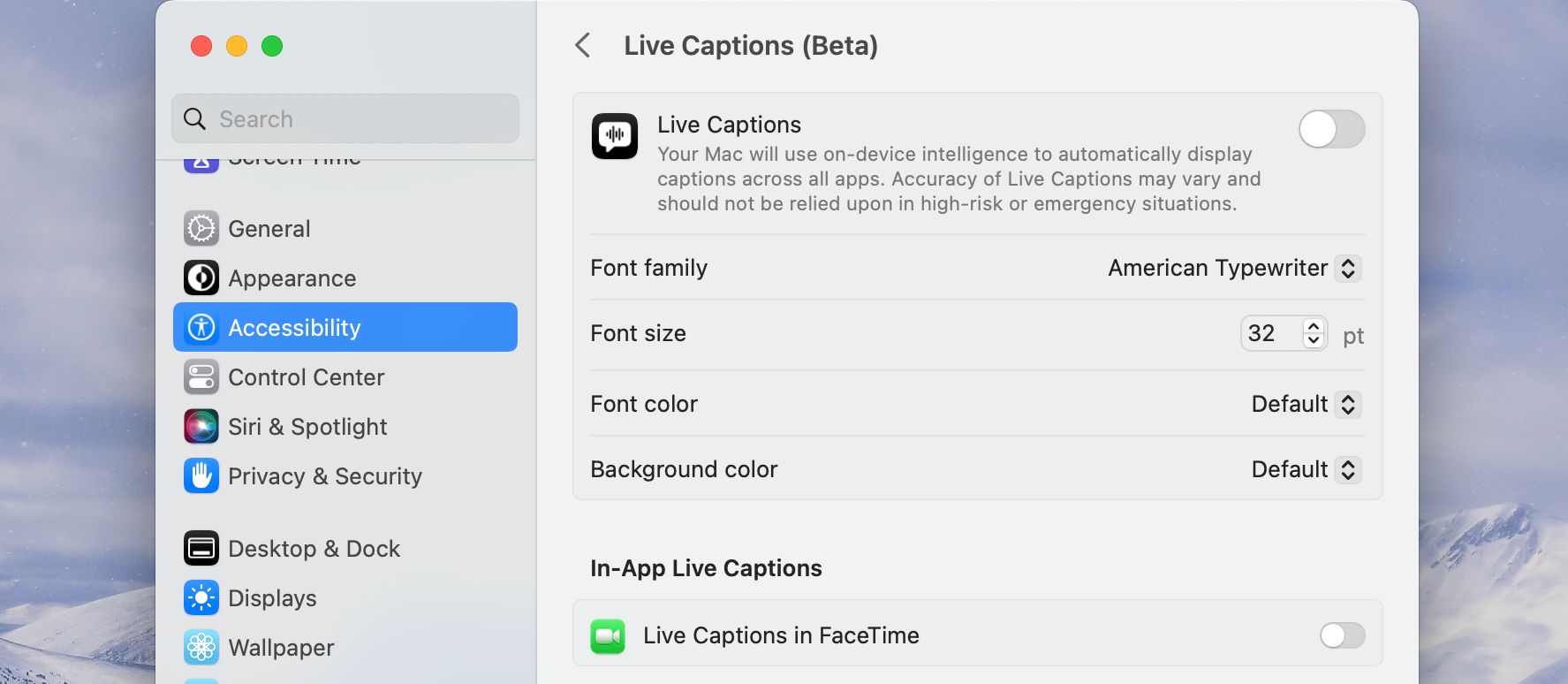Click the Font size stepper arrows

[1314, 334]
